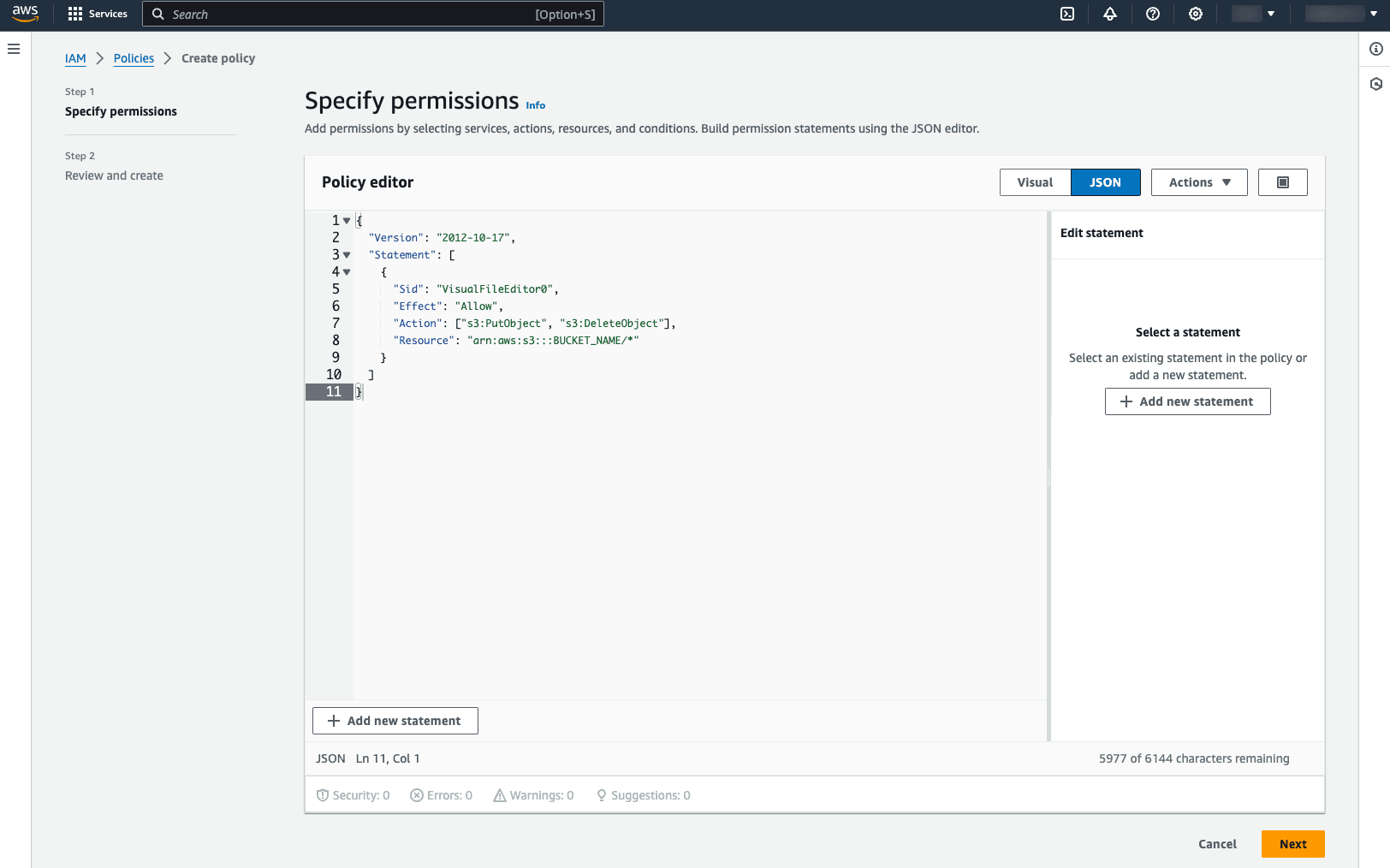Open the notifications bell
The image size is (1390, 868).
pyautogui.click(x=1109, y=14)
